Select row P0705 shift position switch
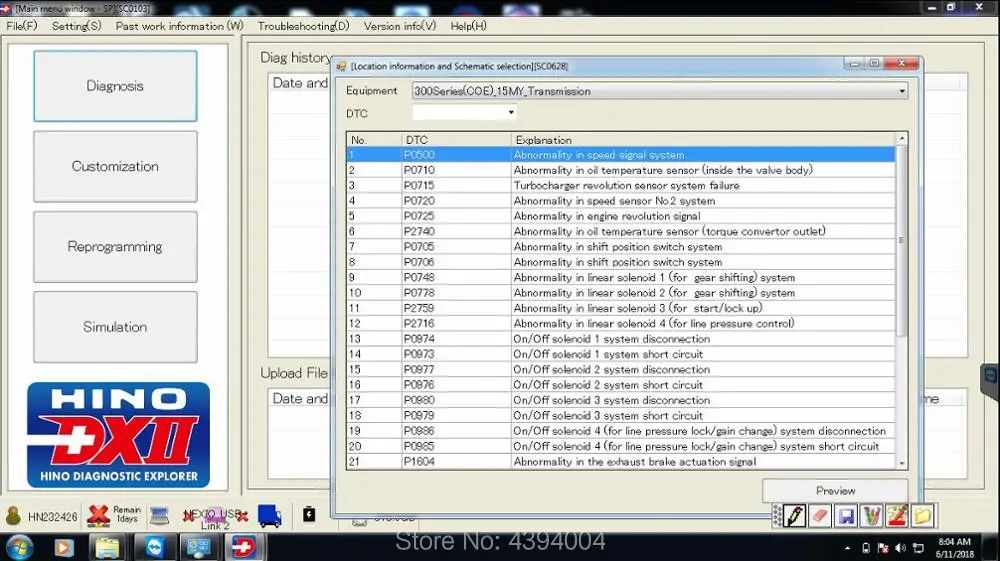 click(621, 247)
